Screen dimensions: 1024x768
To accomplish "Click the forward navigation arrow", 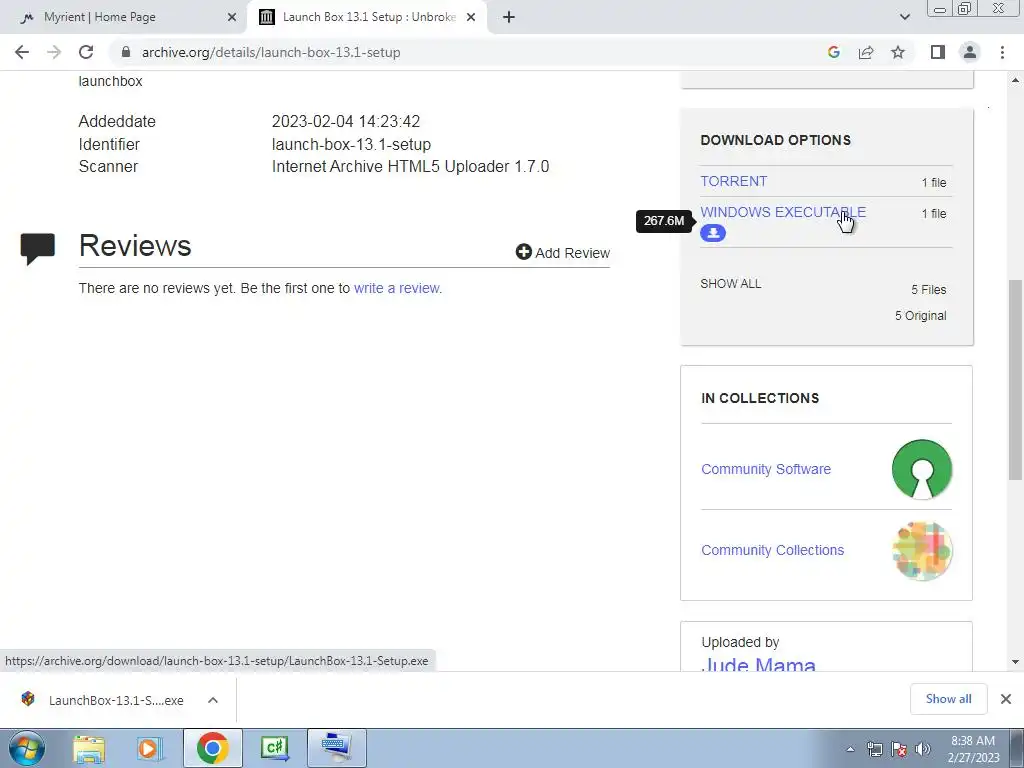I will (54, 52).
